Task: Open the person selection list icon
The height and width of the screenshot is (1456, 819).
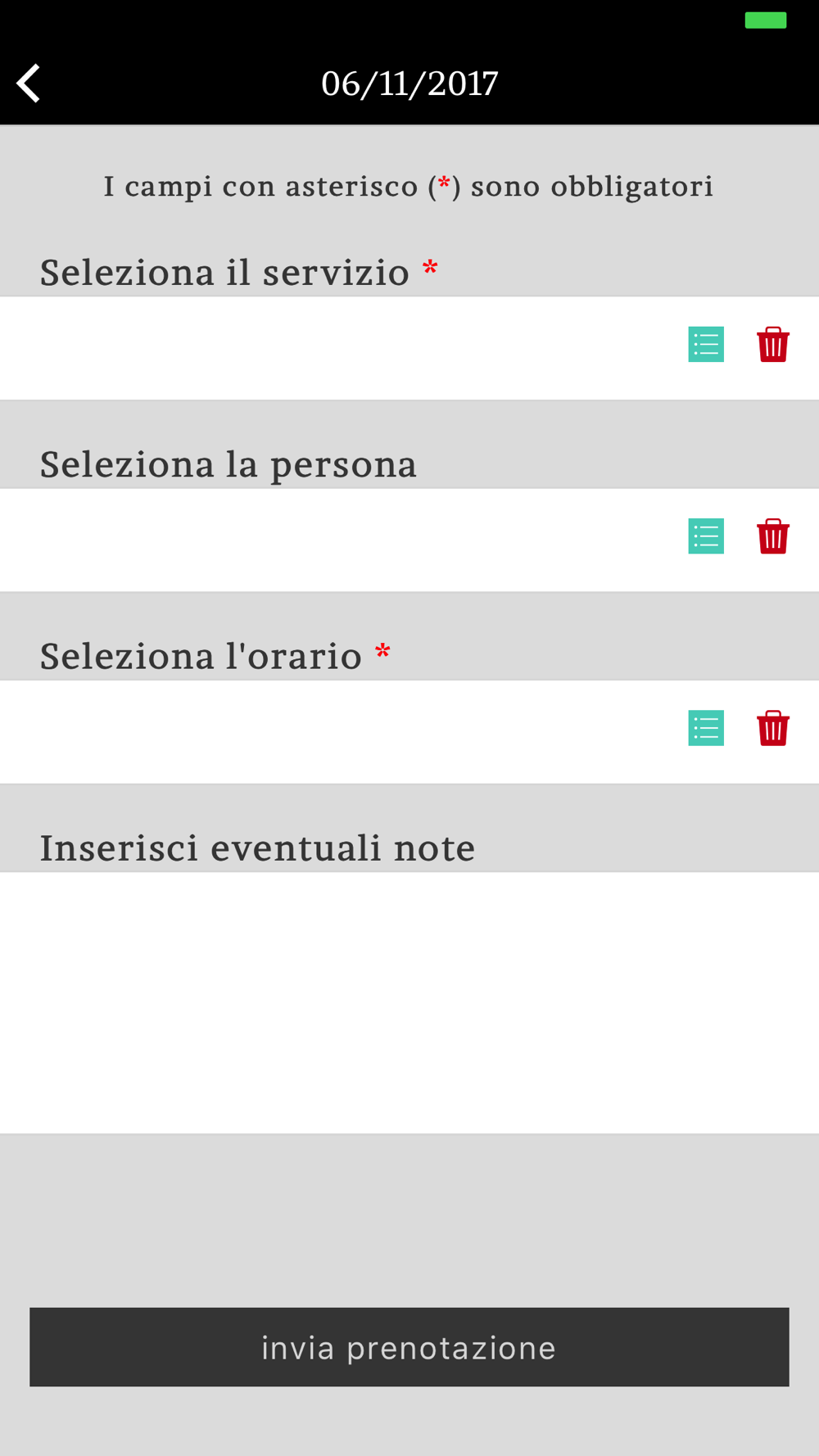Action: coord(706,536)
